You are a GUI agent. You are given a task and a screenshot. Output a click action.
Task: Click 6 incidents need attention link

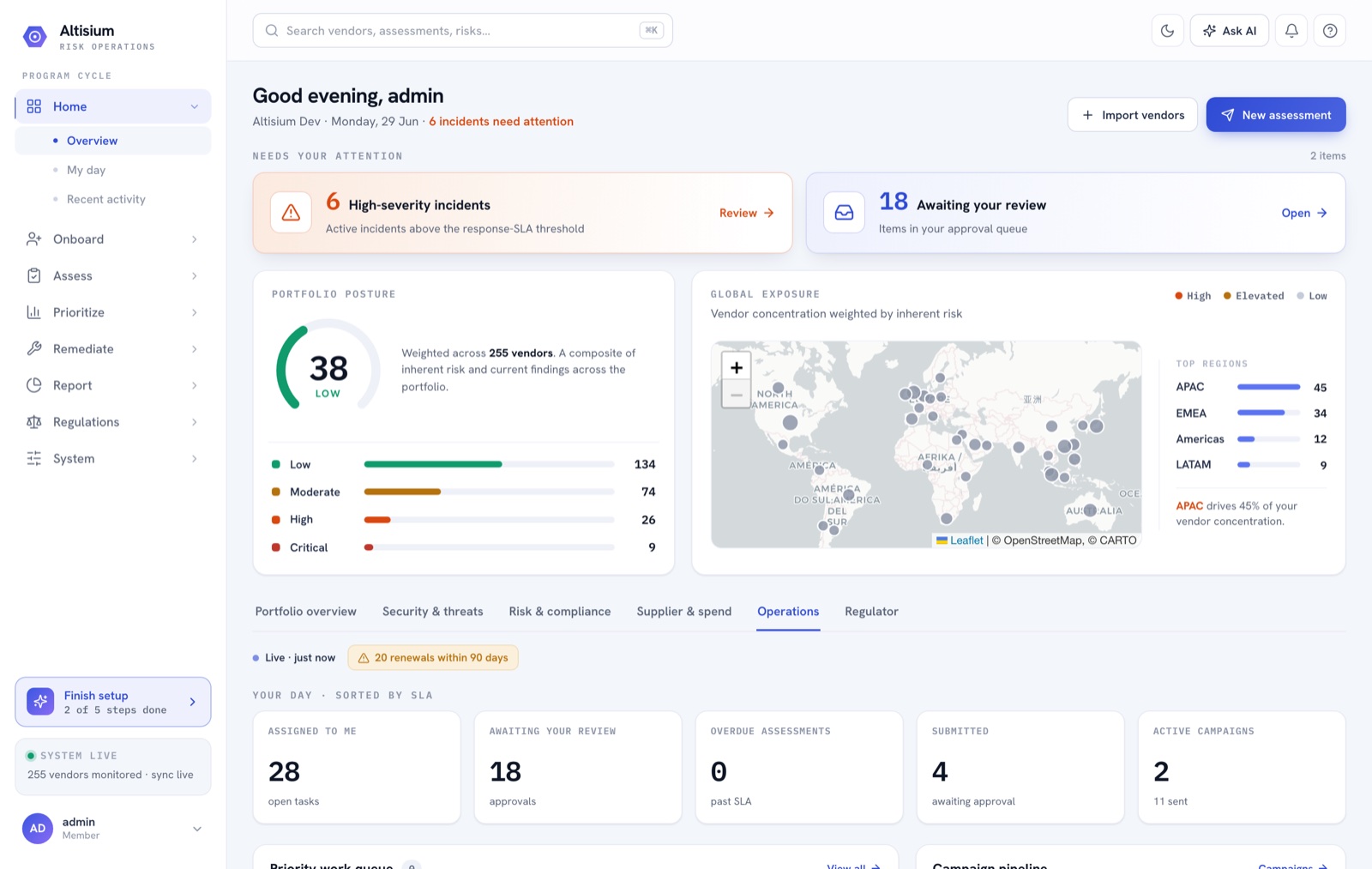pyautogui.click(x=501, y=122)
